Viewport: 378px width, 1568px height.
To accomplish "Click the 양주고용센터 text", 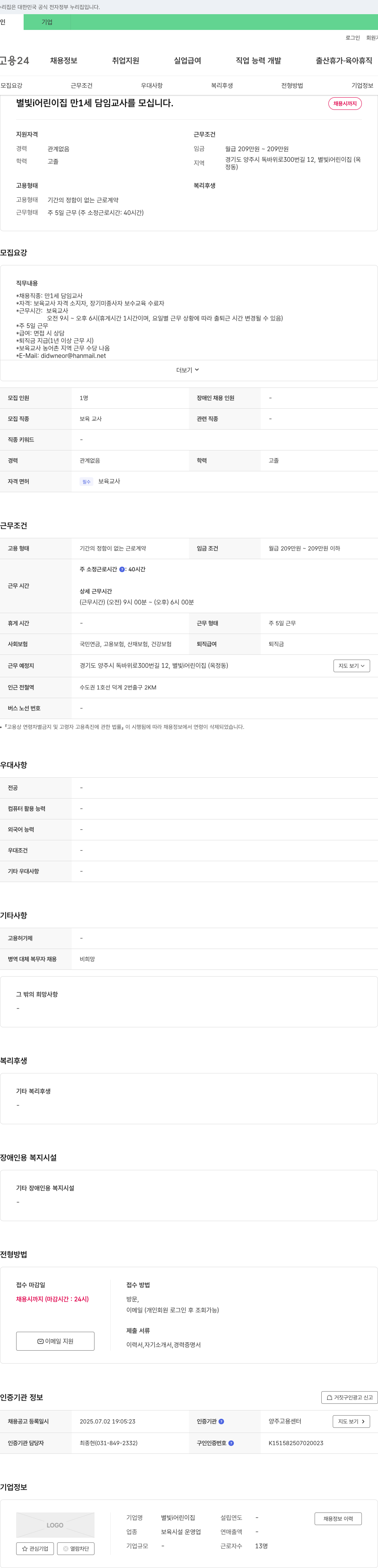I will click(x=285, y=1421).
